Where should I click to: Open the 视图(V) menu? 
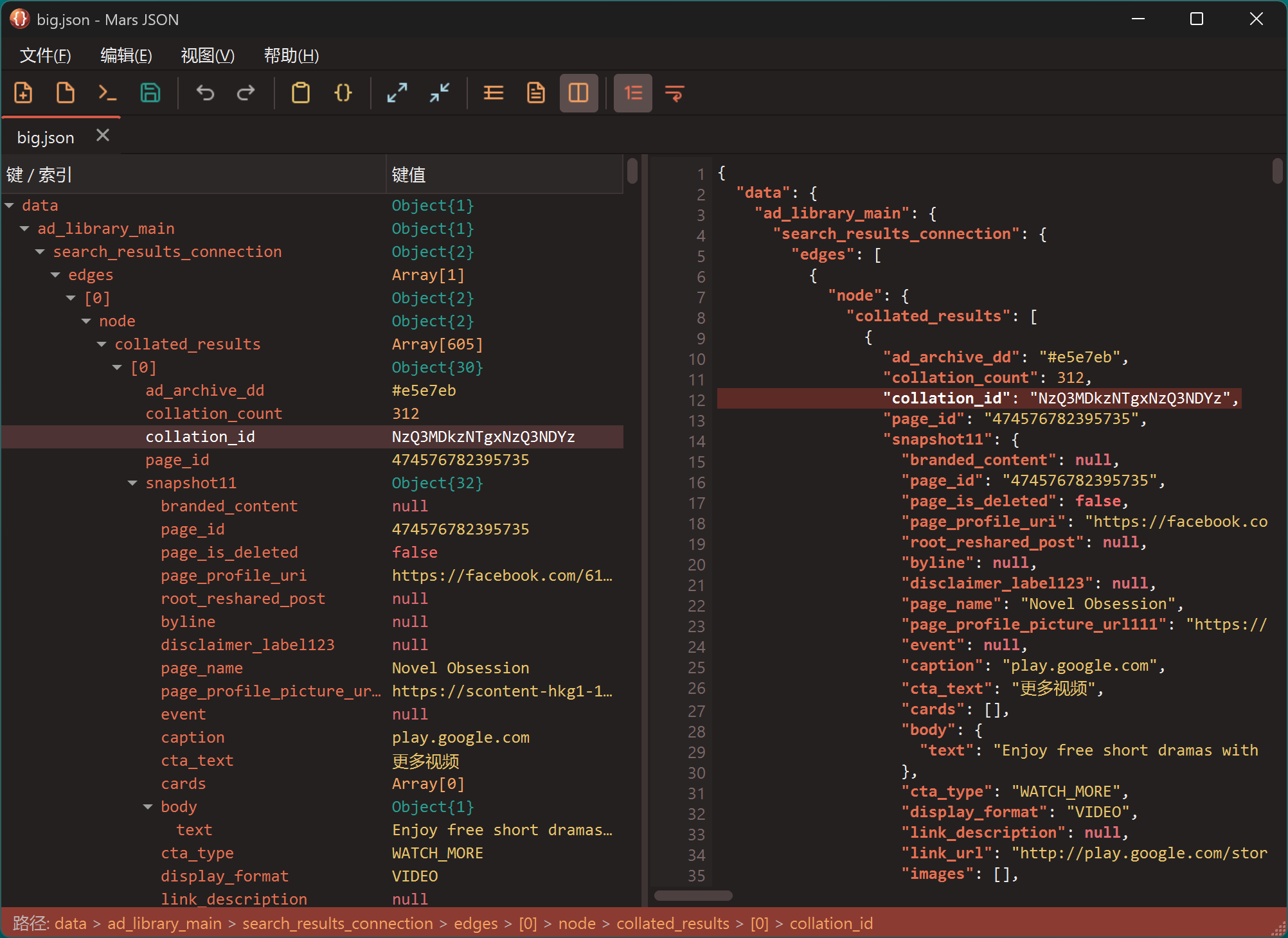(207, 56)
